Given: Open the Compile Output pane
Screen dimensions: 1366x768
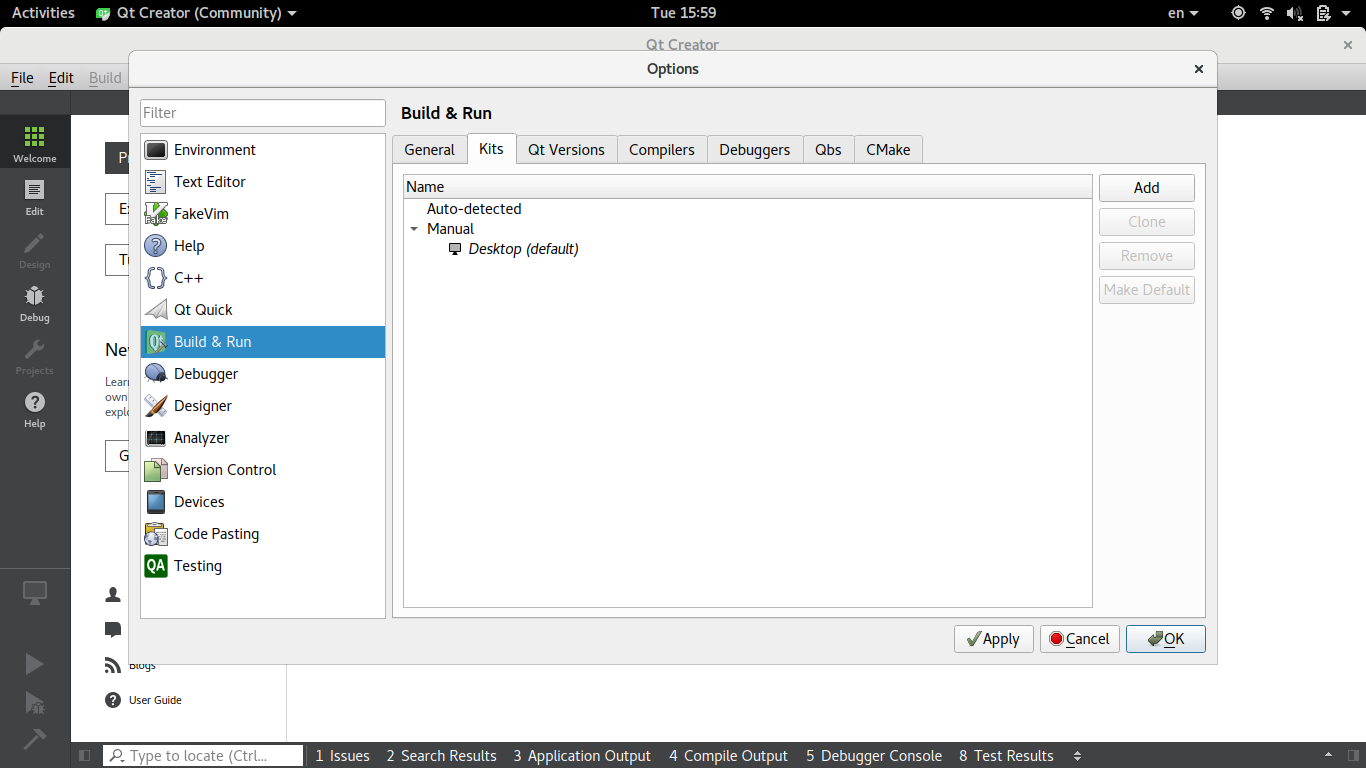Looking at the screenshot, I should pyautogui.click(x=728, y=756).
